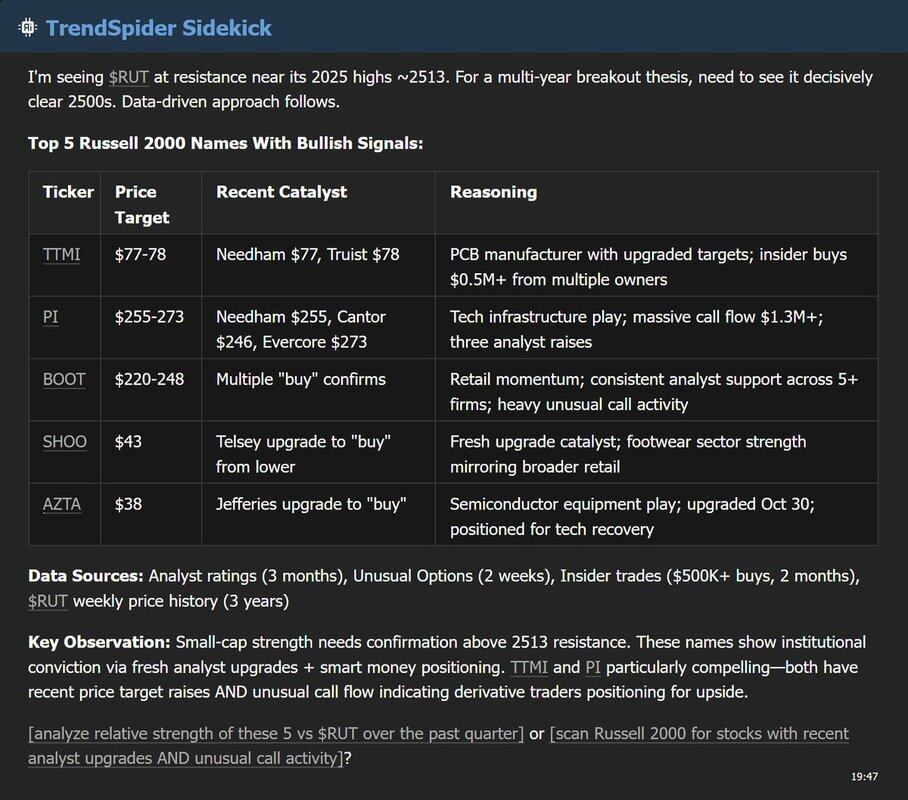Click $RUT in the Data Sources line
Viewport: 908px width, 800px height.
pyautogui.click(x=48, y=601)
